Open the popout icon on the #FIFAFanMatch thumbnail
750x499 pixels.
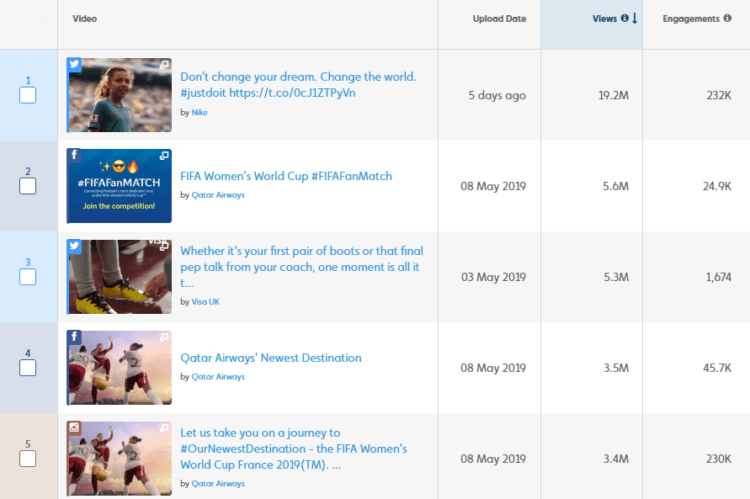click(x=165, y=155)
